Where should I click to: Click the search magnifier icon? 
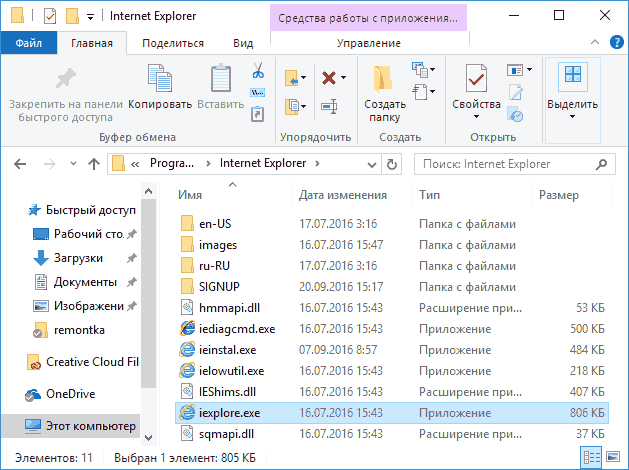[x=601, y=164]
